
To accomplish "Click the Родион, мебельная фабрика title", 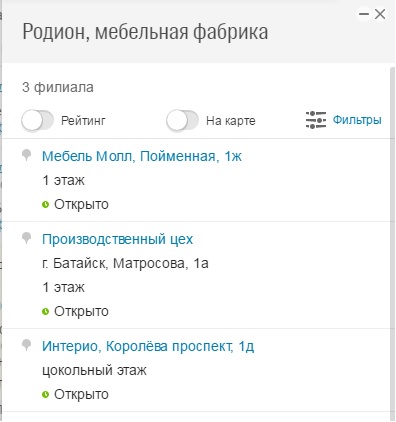I will [145, 32].
